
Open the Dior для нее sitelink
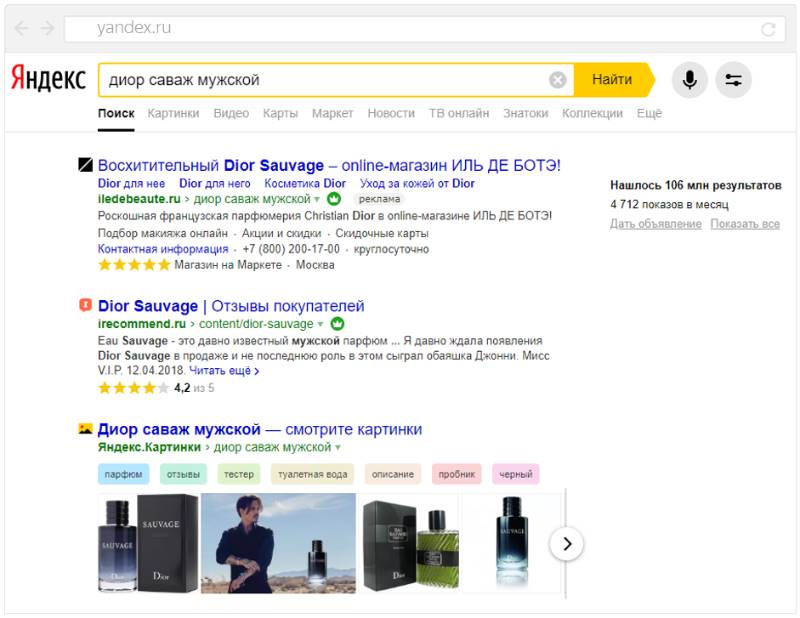(131, 183)
